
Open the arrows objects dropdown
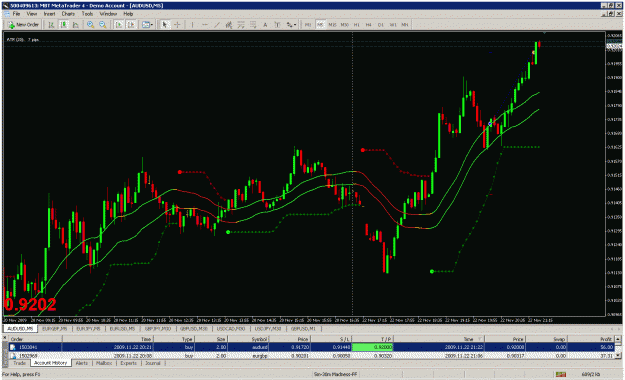point(291,25)
